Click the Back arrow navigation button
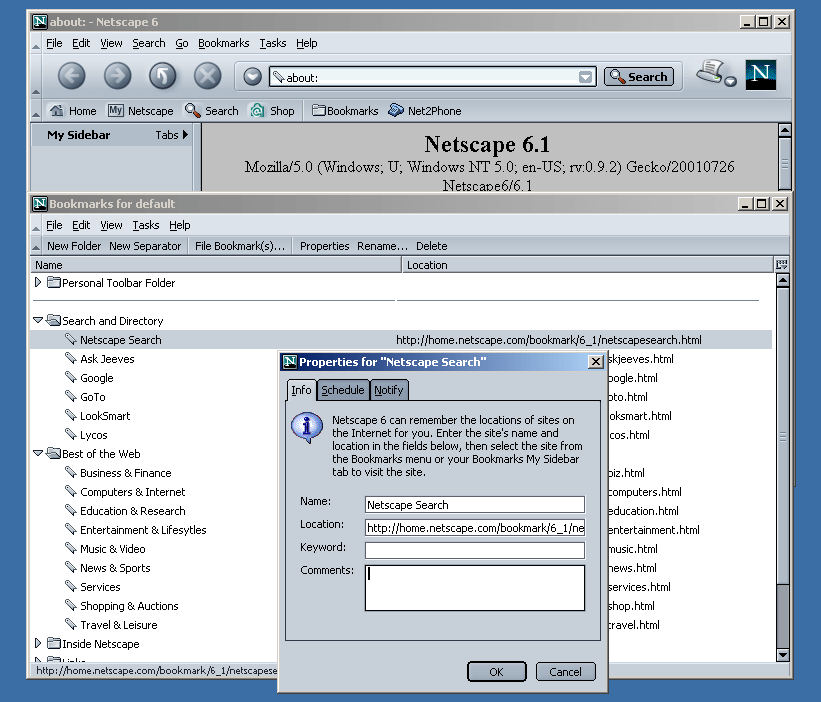The image size is (821, 702). pyautogui.click(x=71, y=76)
